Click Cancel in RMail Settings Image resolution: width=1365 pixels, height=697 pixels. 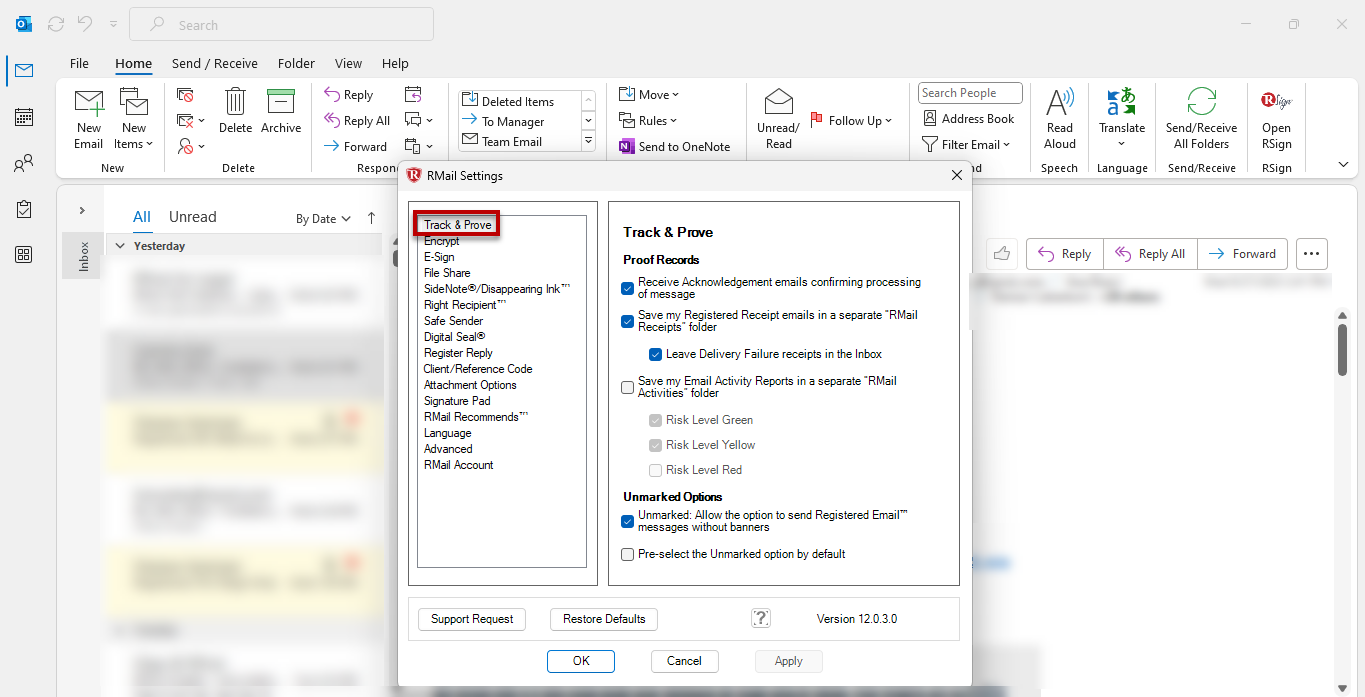684,661
